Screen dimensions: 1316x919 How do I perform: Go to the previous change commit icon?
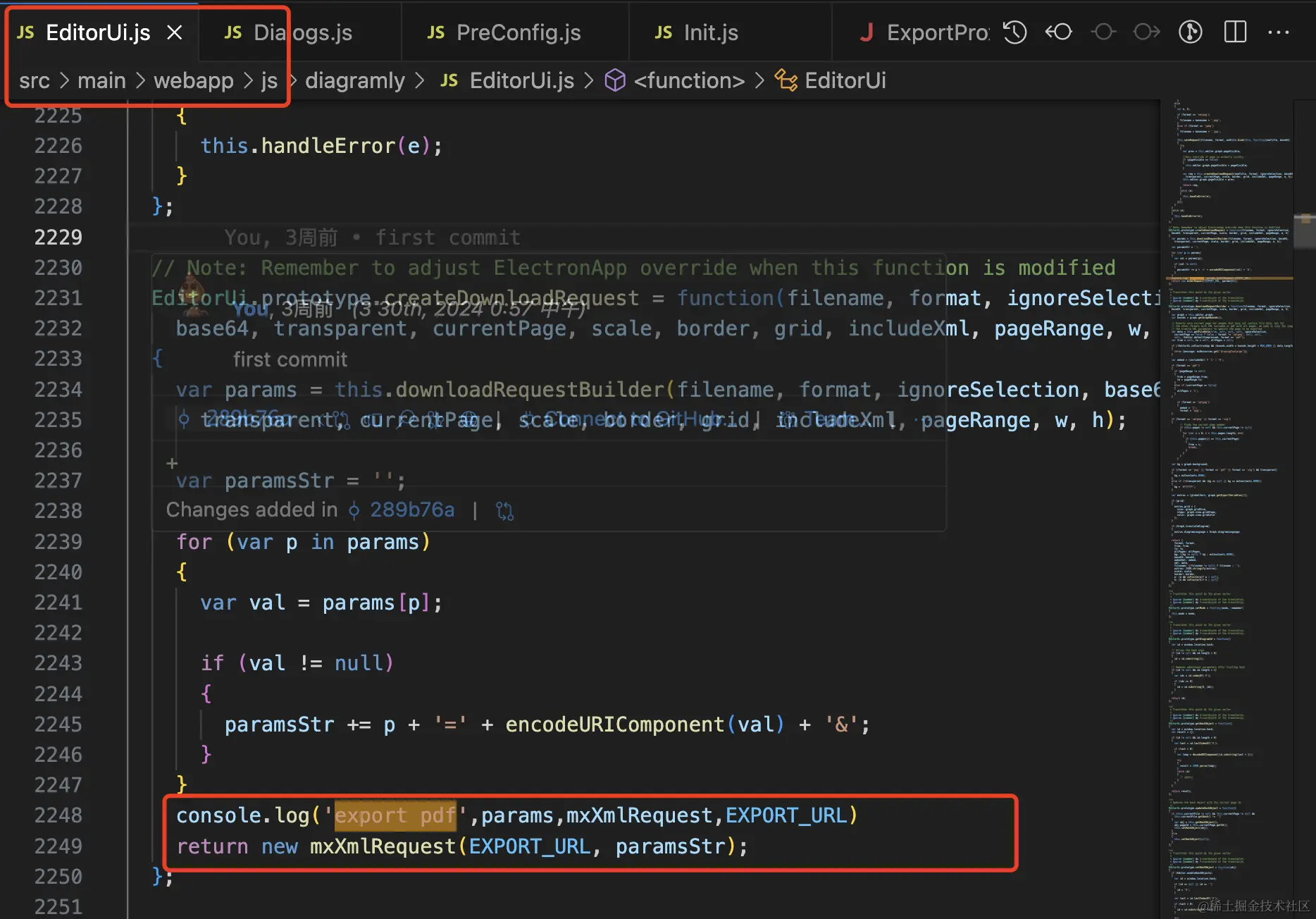tap(1103, 32)
